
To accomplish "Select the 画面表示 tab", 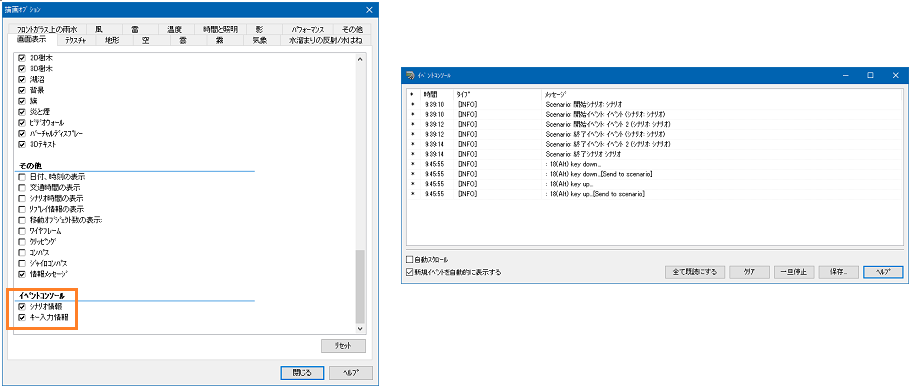I will click(33, 40).
